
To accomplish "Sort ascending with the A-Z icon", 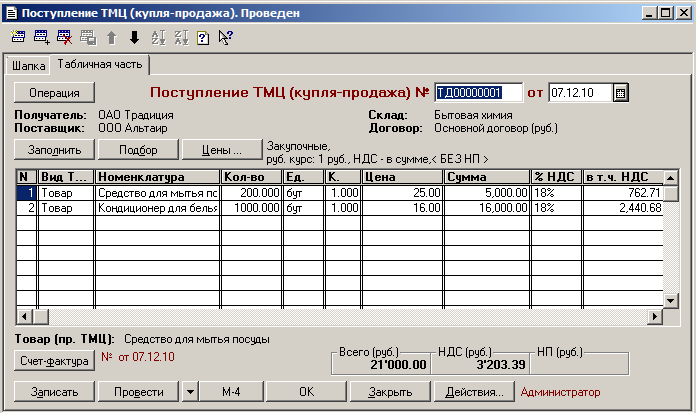I will [158, 37].
